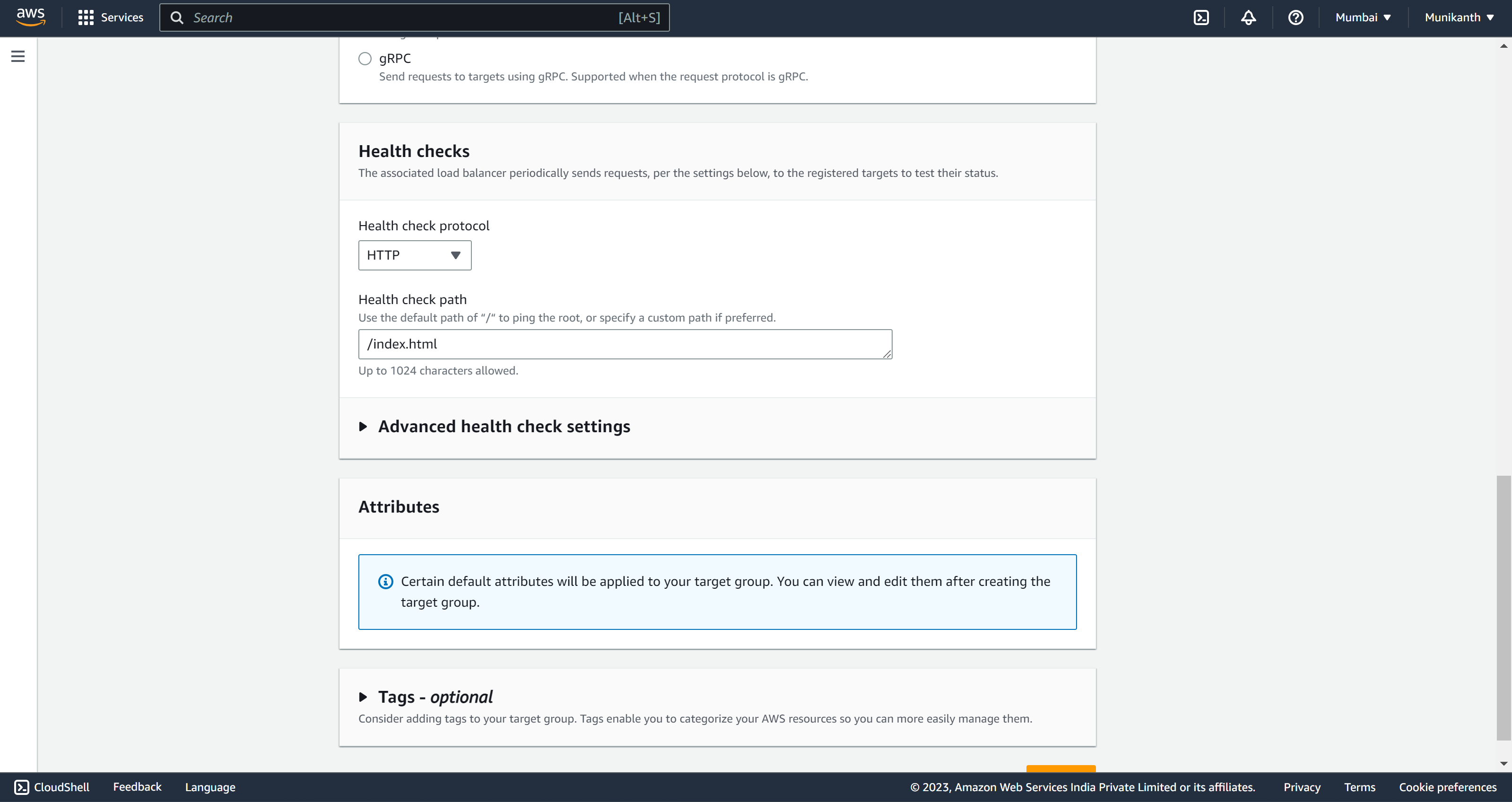Click the Feedback link

click(137, 787)
